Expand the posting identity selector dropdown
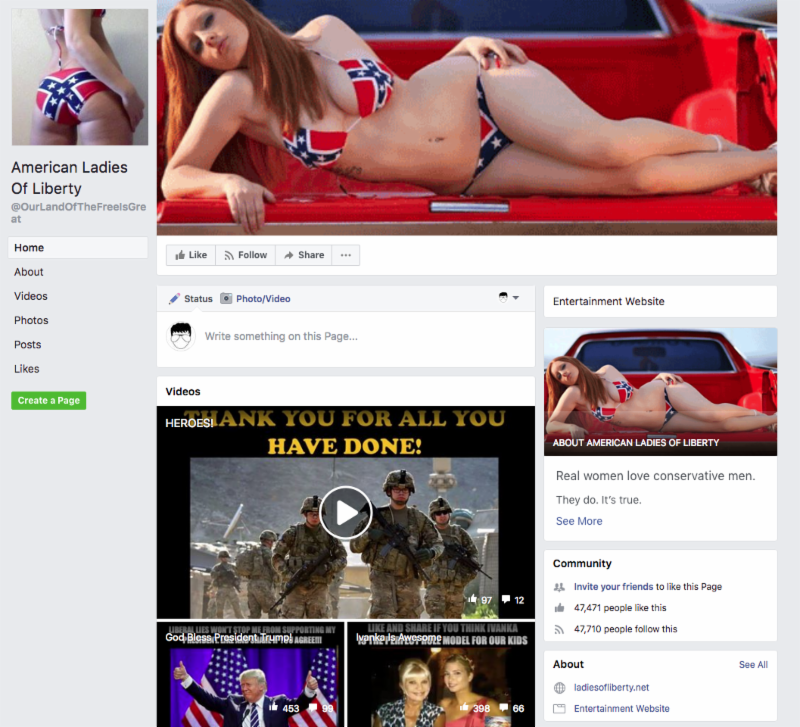This screenshot has width=800, height=727. point(509,298)
